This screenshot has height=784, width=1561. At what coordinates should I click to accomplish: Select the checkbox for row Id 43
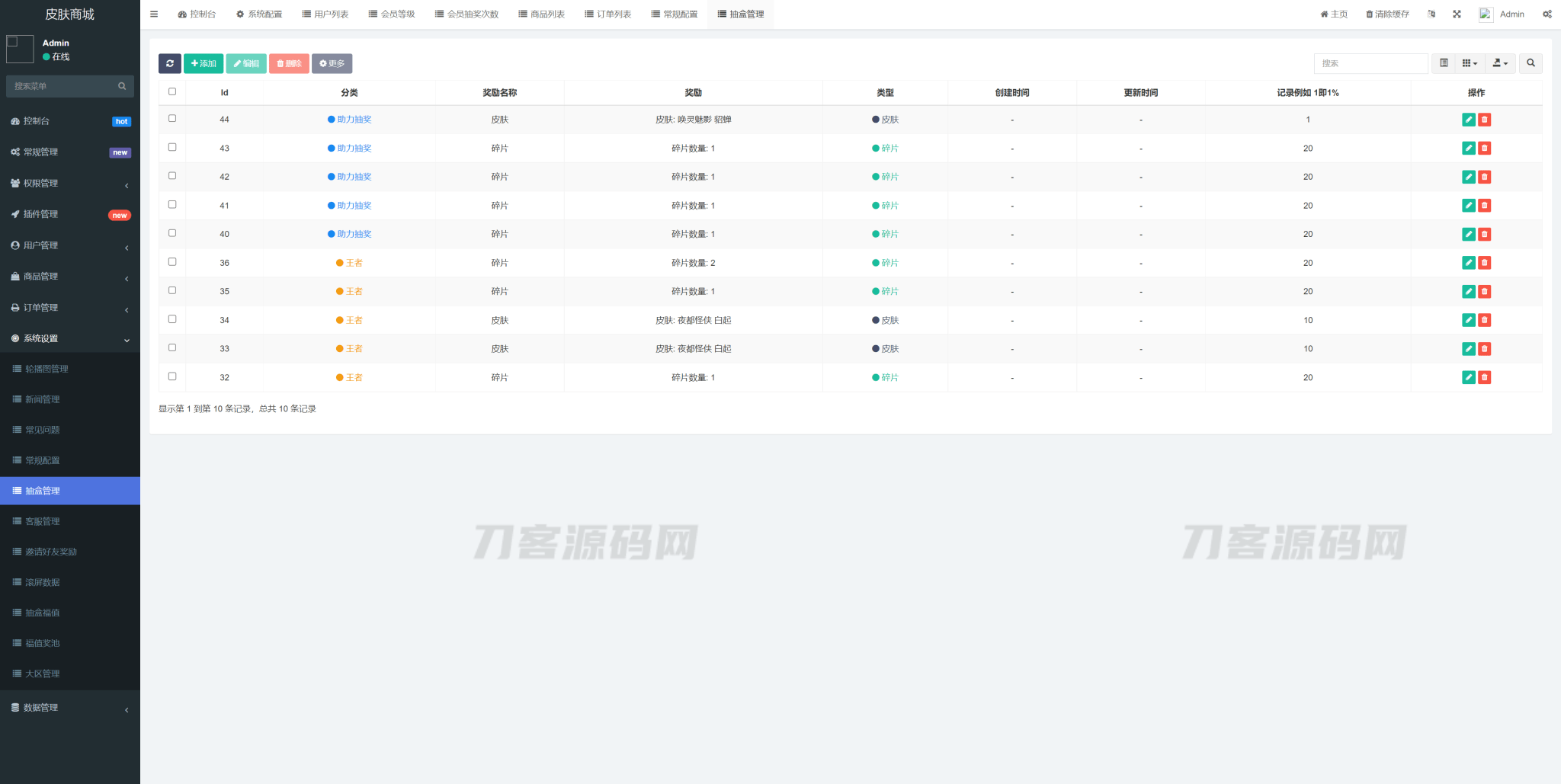coord(172,147)
